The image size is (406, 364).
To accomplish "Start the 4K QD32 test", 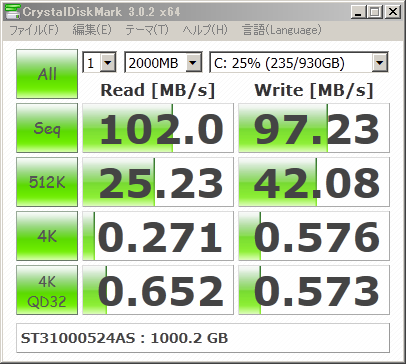I will coord(47,290).
